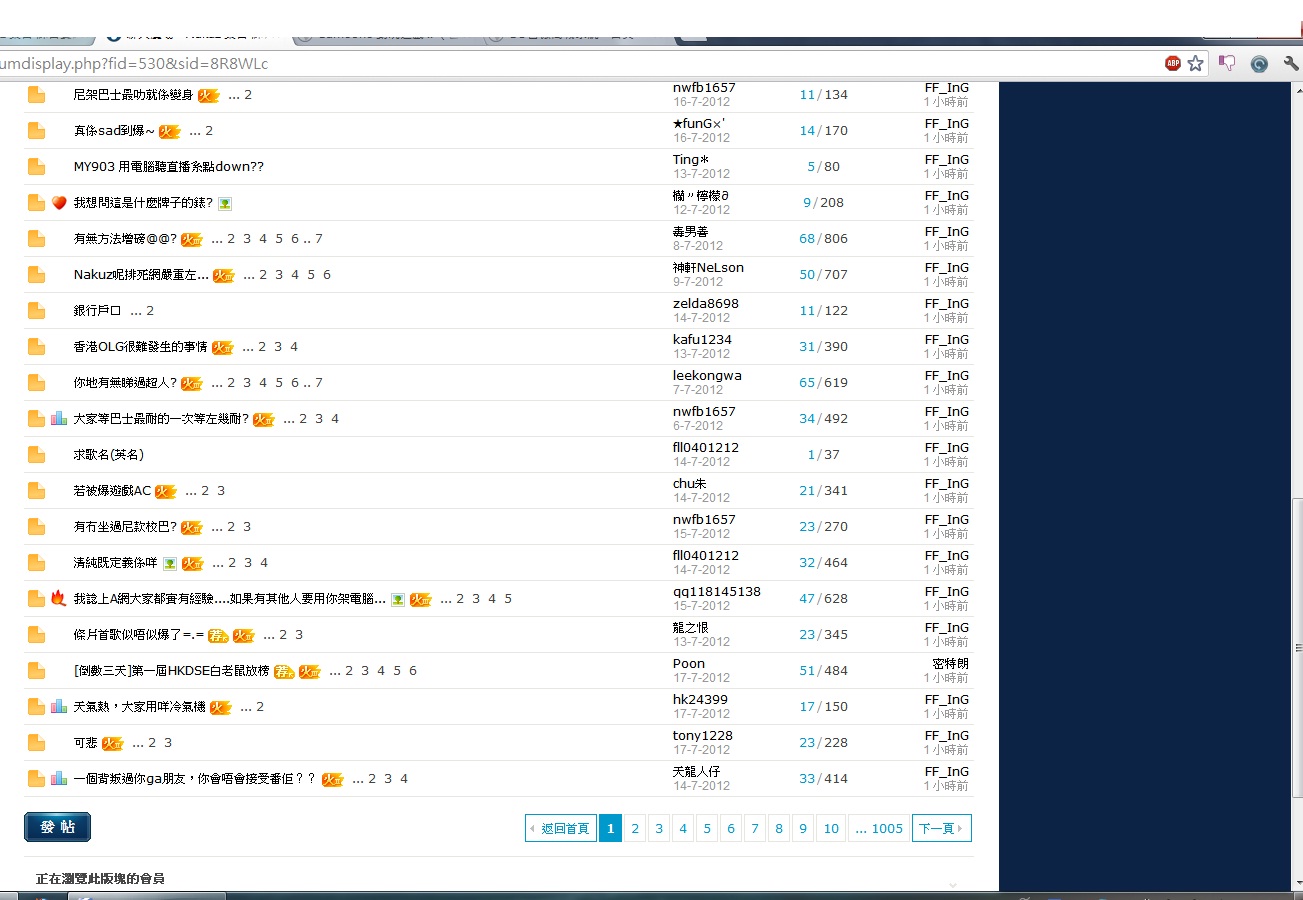The height and width of the screenshot is (900, 1303).
Task: Click the poll icon beside 天氣熱 thread
Action: 59,707
